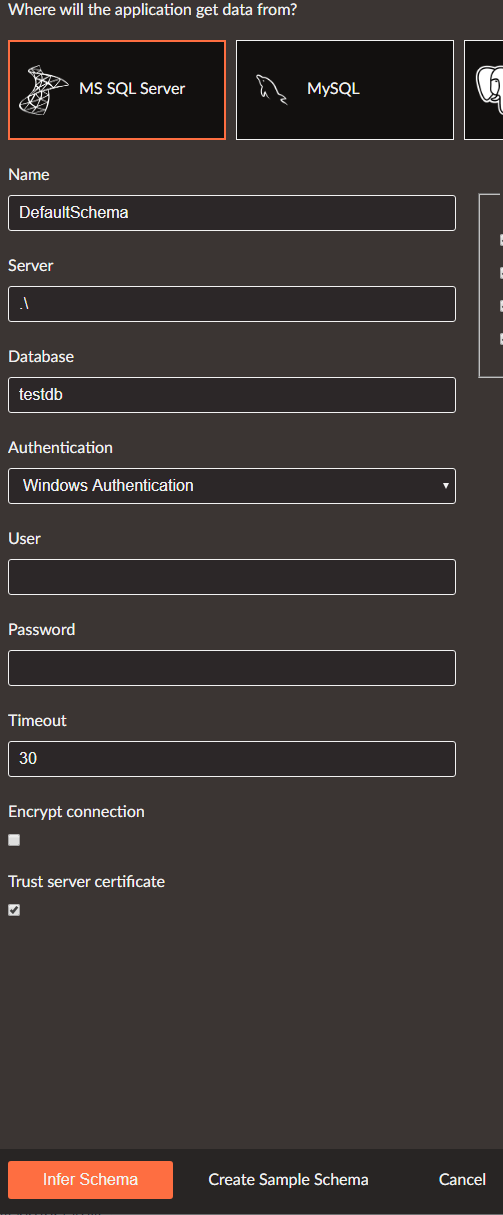Viewport: 503px width, 1215px height.
Task: Cancel the data source dialog
Action: tap(462, 1180)
